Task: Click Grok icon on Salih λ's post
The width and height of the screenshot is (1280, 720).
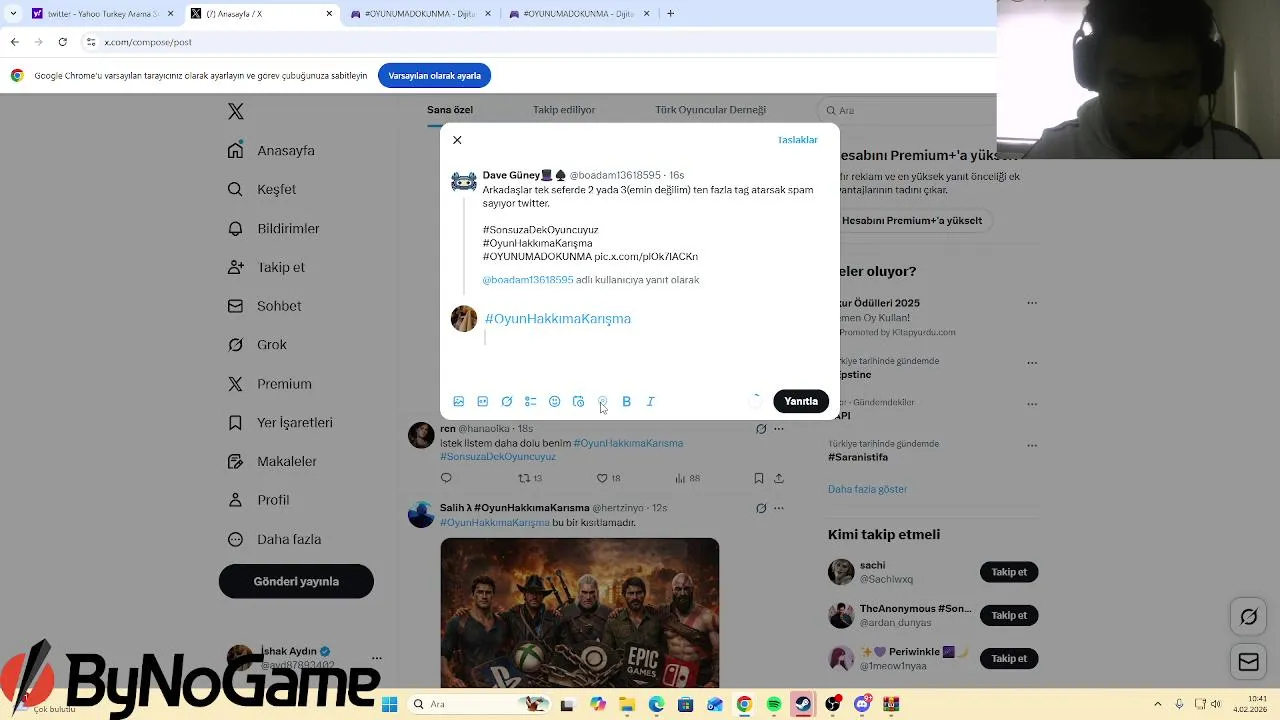Action: pyautogui.click(x=761, y=508)
